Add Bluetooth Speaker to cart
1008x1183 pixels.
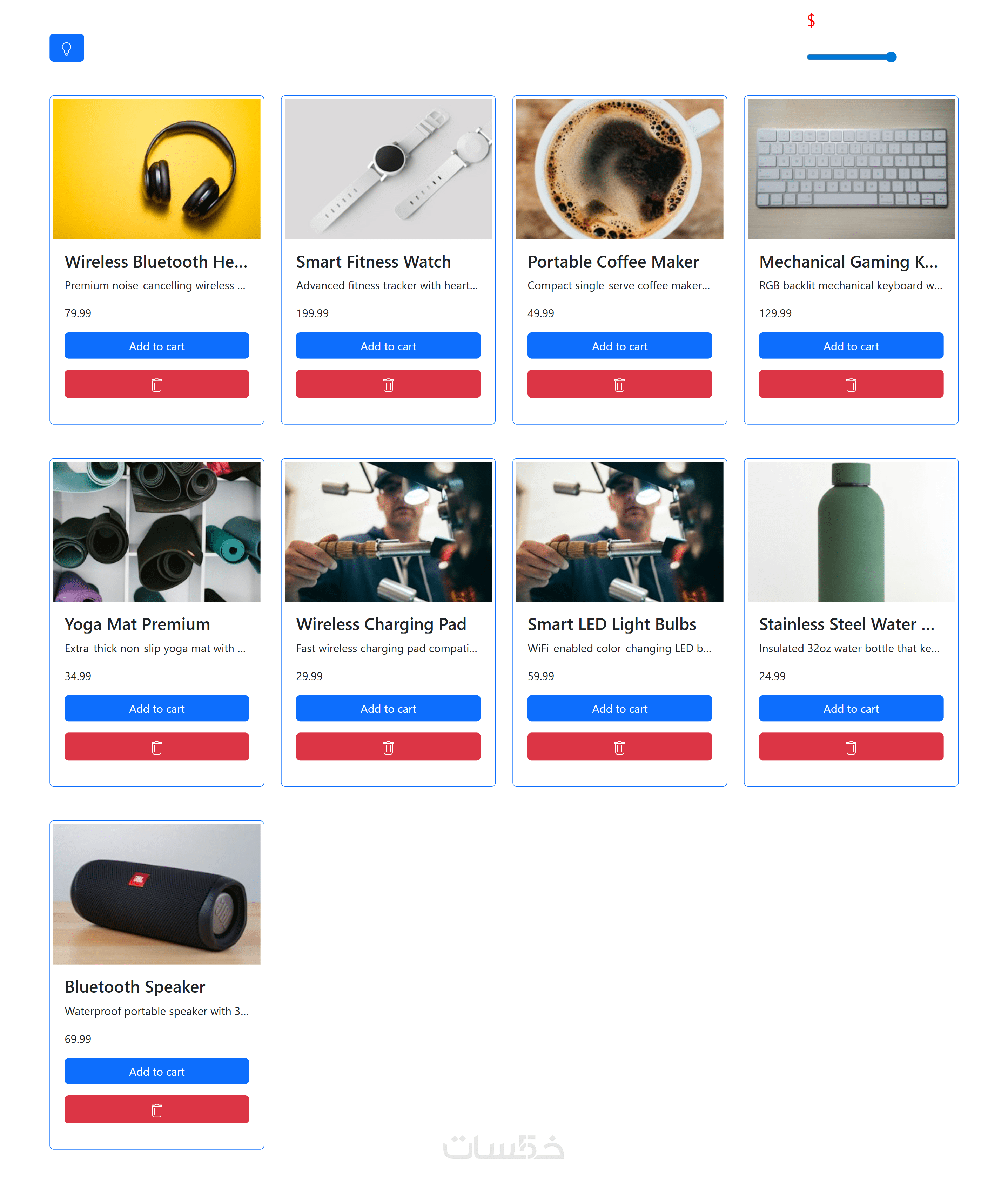[156, 1071]
